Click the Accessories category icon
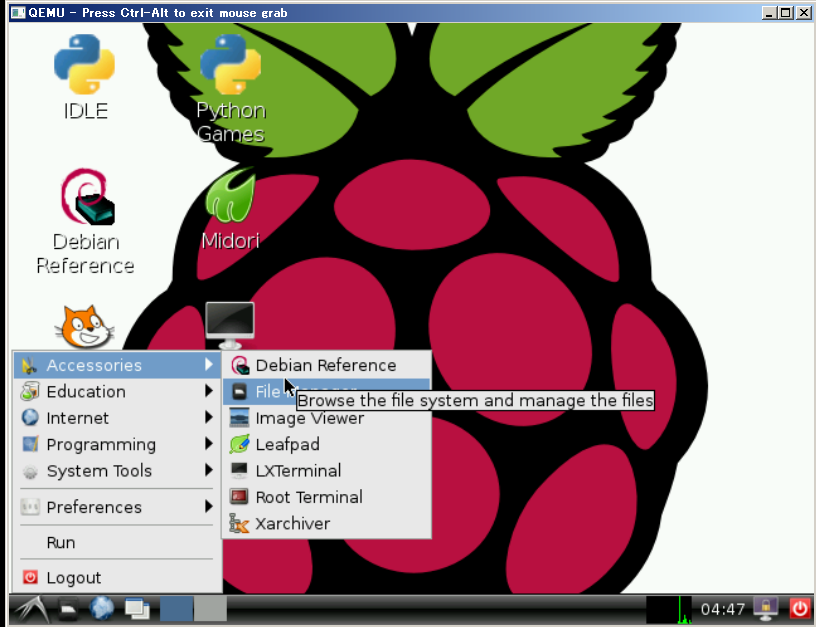816x627 pixels. click(29, 365)
